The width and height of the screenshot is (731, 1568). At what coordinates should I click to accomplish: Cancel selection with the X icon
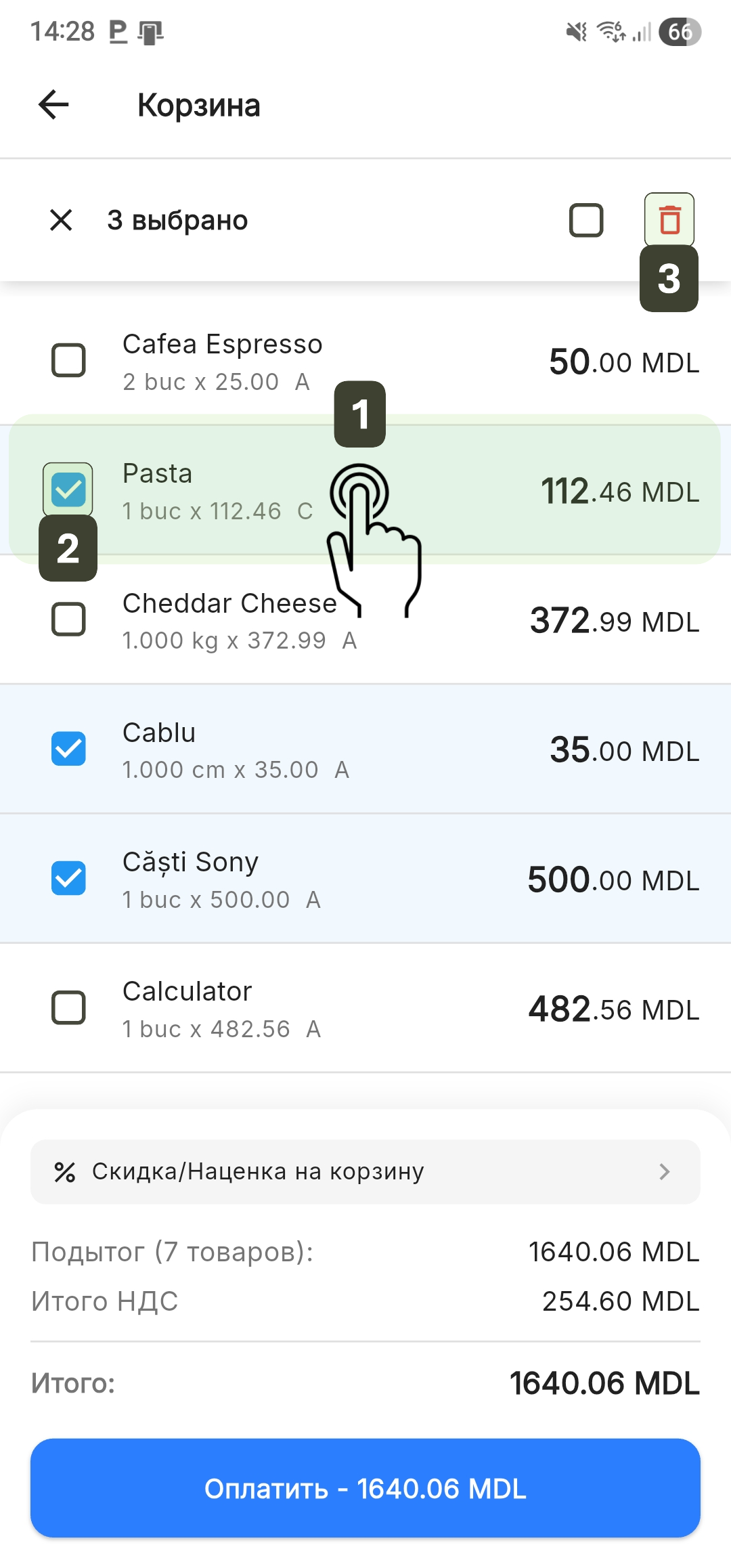click(61, 220)
